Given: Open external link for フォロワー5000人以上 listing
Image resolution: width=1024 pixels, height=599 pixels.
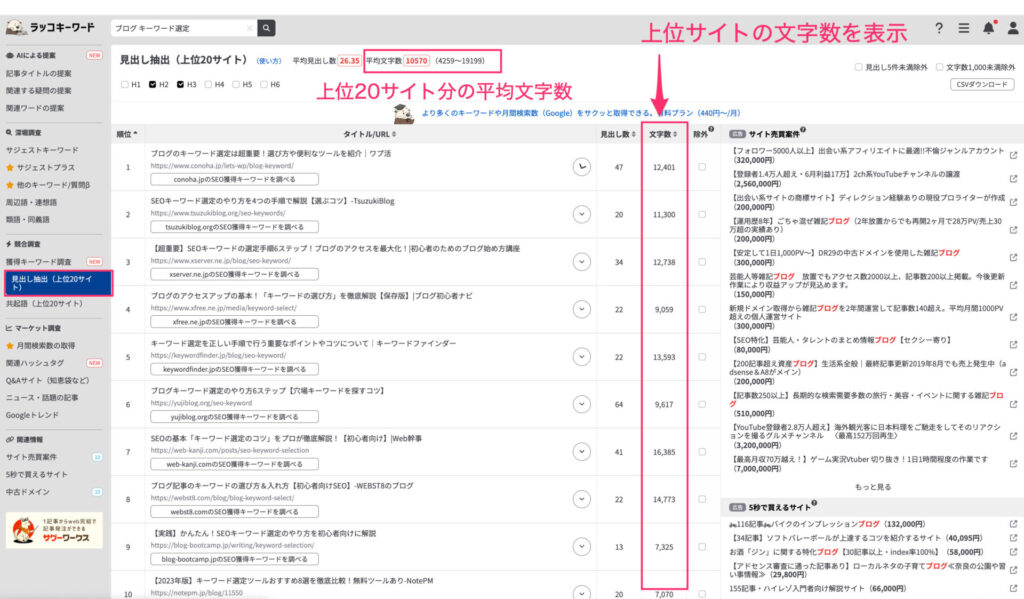Looking at the screenshot, I should tap(1013, 155).
